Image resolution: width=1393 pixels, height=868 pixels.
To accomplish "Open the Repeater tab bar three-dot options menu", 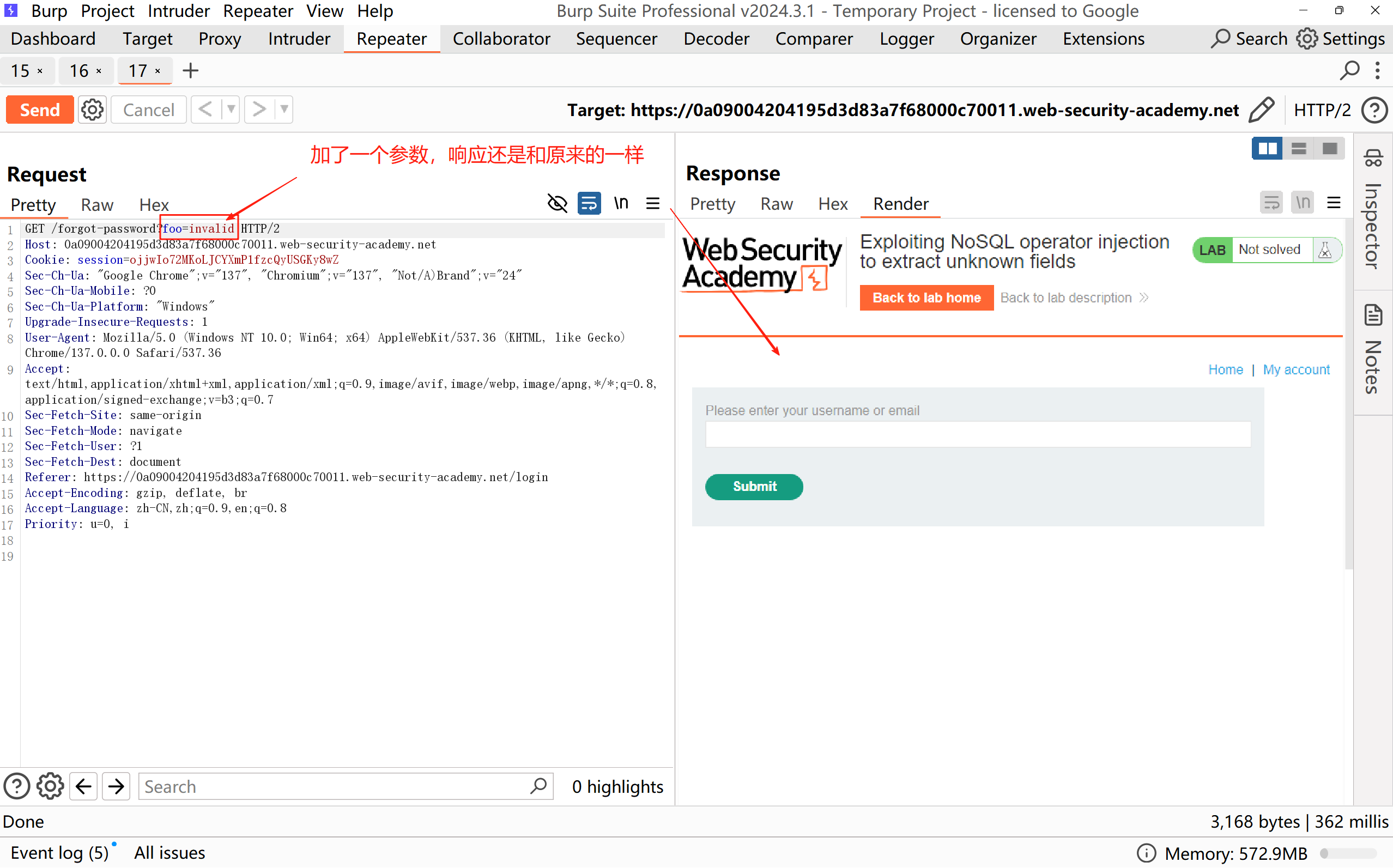I will [1378, 71].
